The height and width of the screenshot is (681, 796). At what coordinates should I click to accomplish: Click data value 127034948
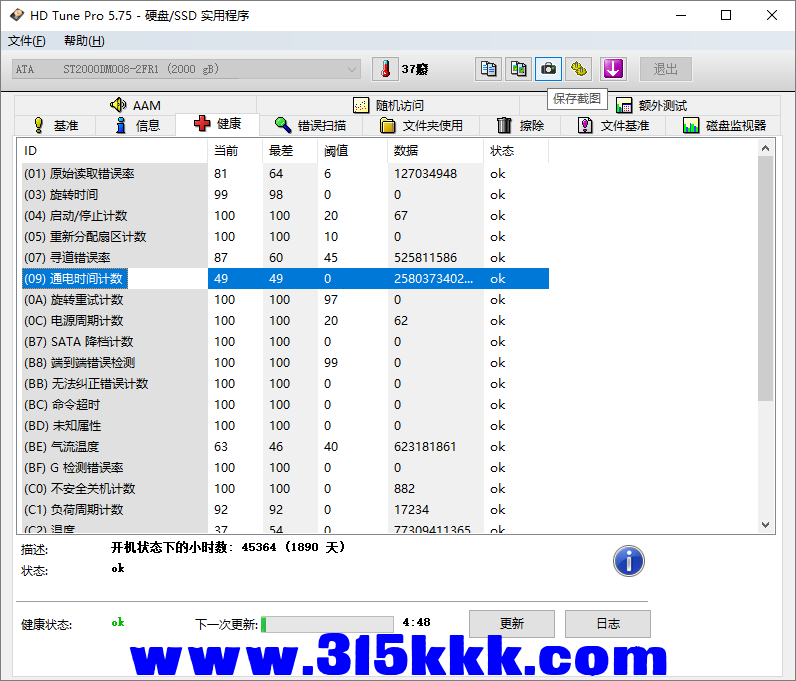pyautogui.click(x=425, y=174)
